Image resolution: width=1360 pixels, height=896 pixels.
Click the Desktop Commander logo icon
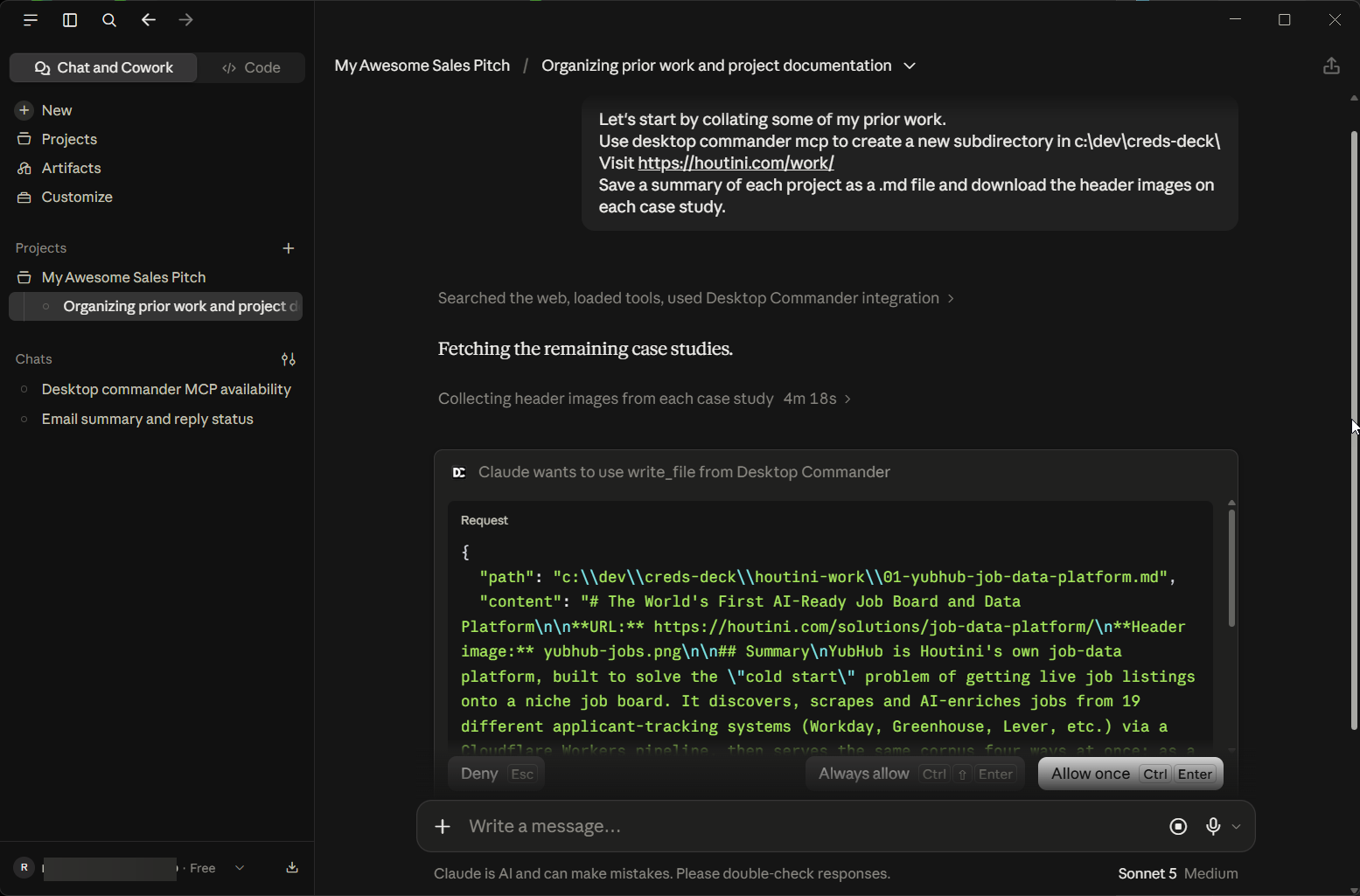coord(459,472)
